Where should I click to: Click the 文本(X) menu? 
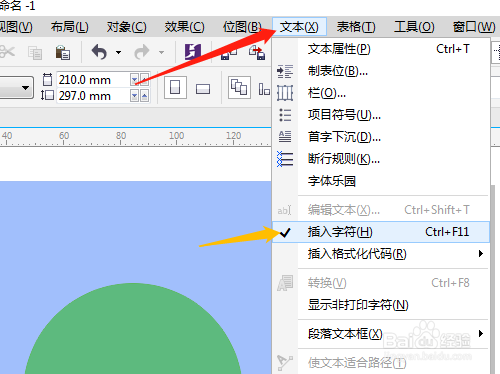pyautogui.click(x=299, y=27)
